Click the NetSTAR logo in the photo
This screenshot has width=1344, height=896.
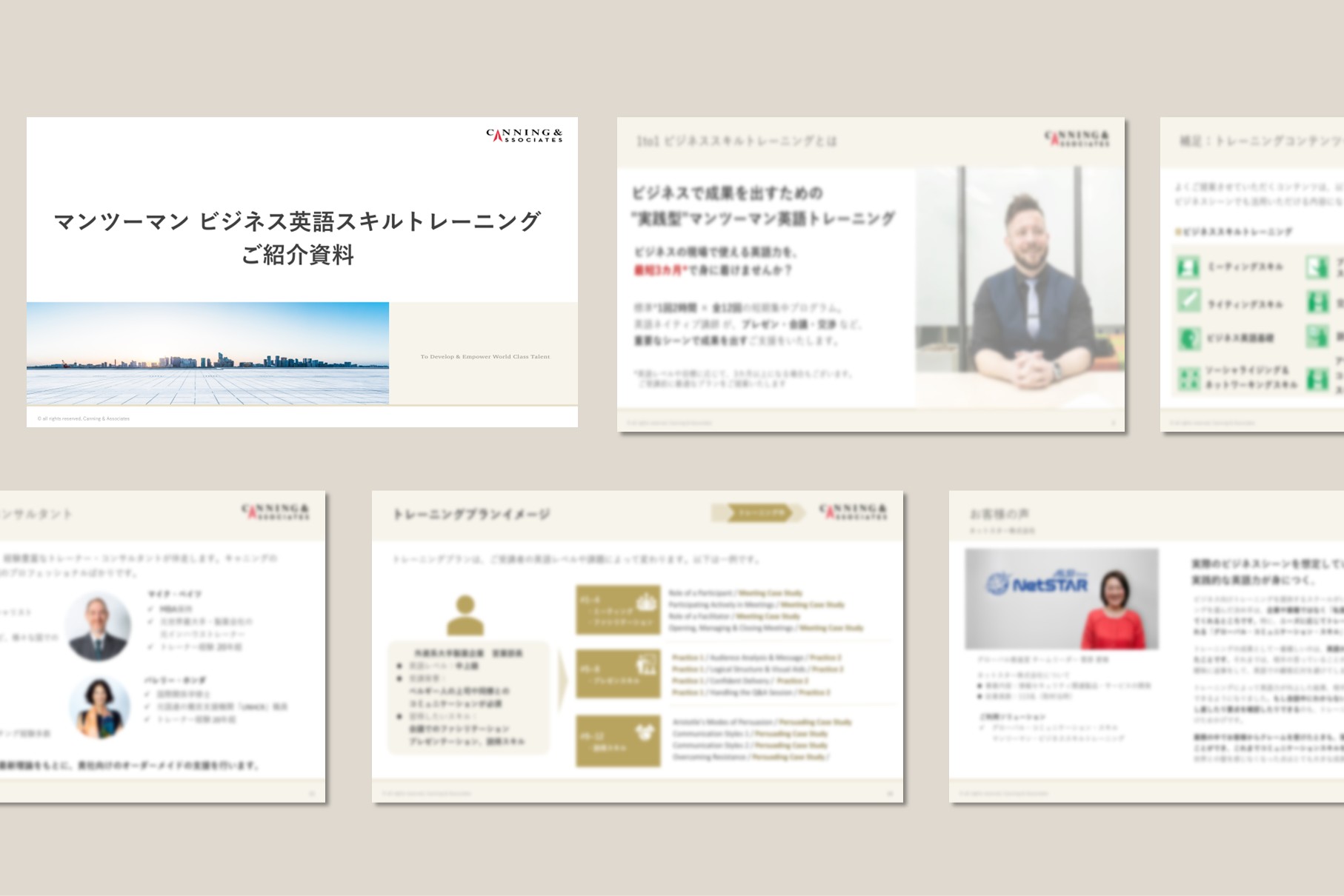pos(1037,583)
